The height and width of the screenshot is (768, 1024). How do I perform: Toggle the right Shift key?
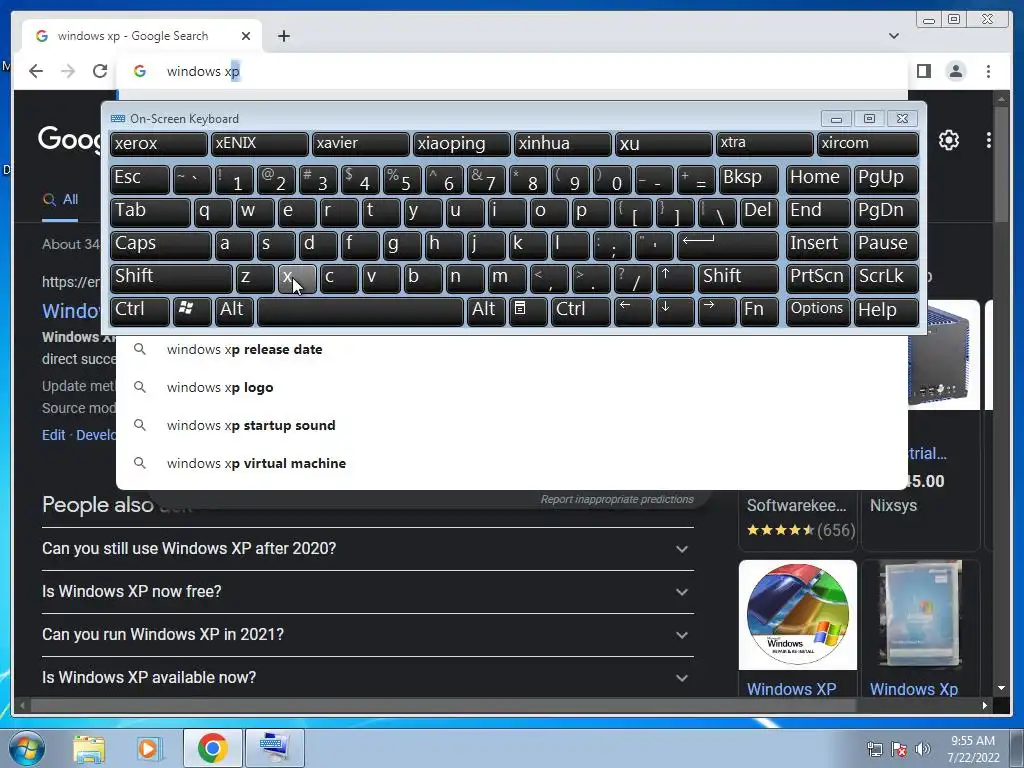pyautogui.click(x=737, y=278)
